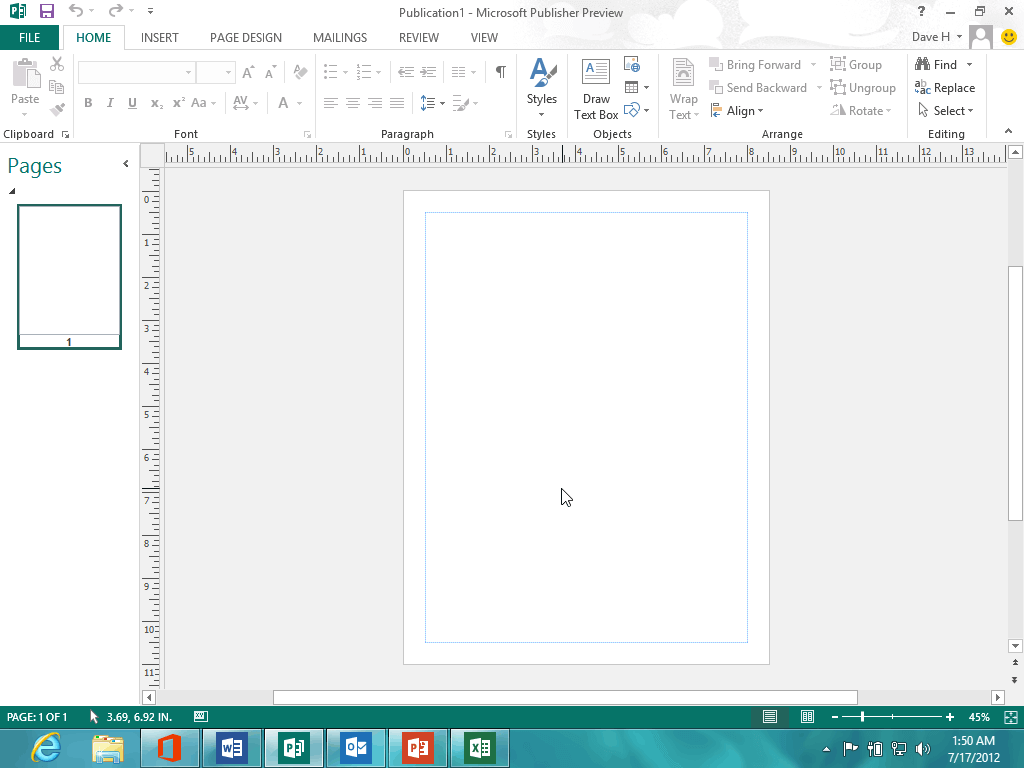This screenshot has width=1024, height=768.
Task: Click the Cut scissors icon
Action: [x=57, y=64]
